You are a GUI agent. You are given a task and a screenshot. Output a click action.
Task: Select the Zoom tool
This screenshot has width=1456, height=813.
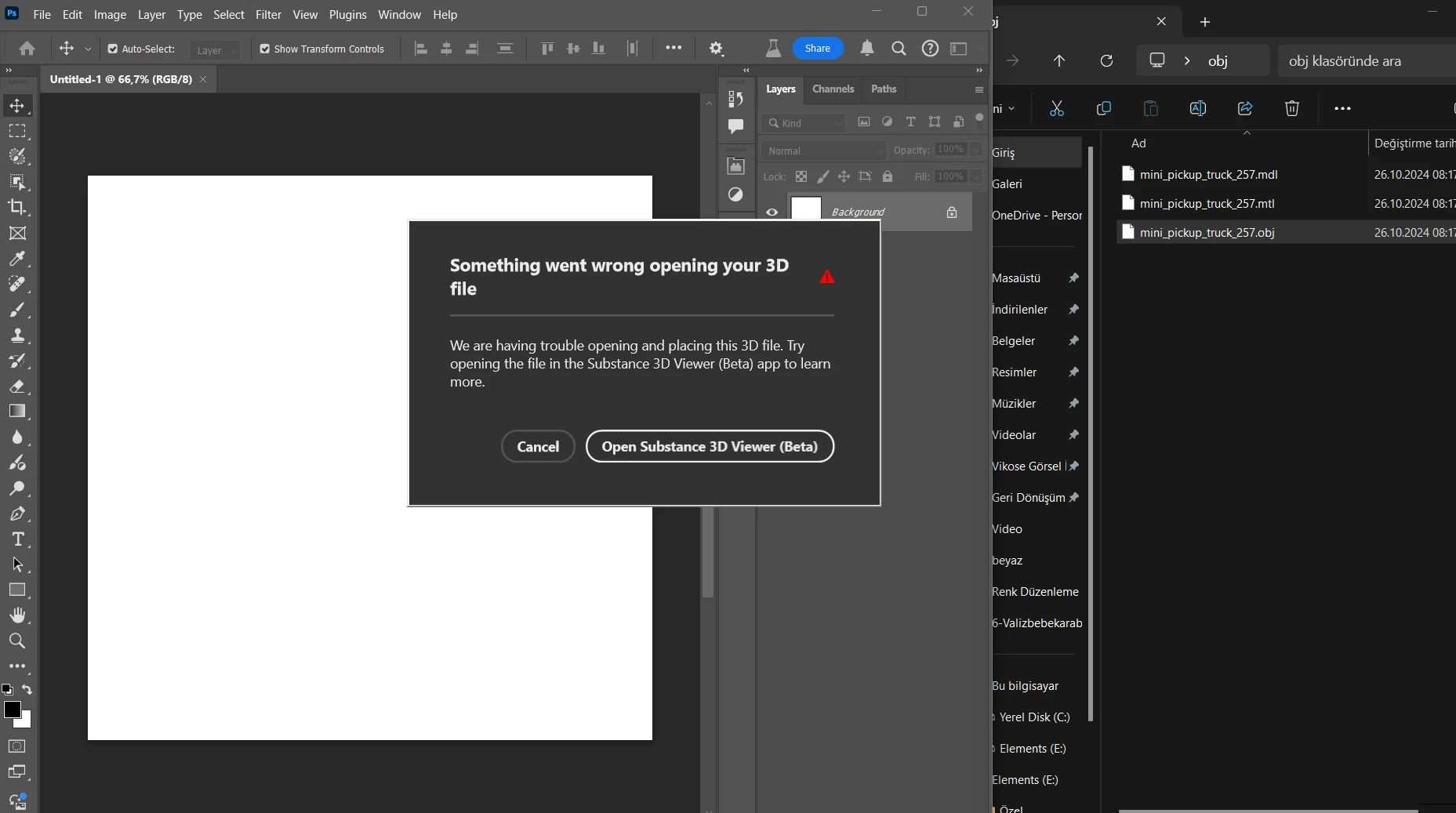(17, 641)
